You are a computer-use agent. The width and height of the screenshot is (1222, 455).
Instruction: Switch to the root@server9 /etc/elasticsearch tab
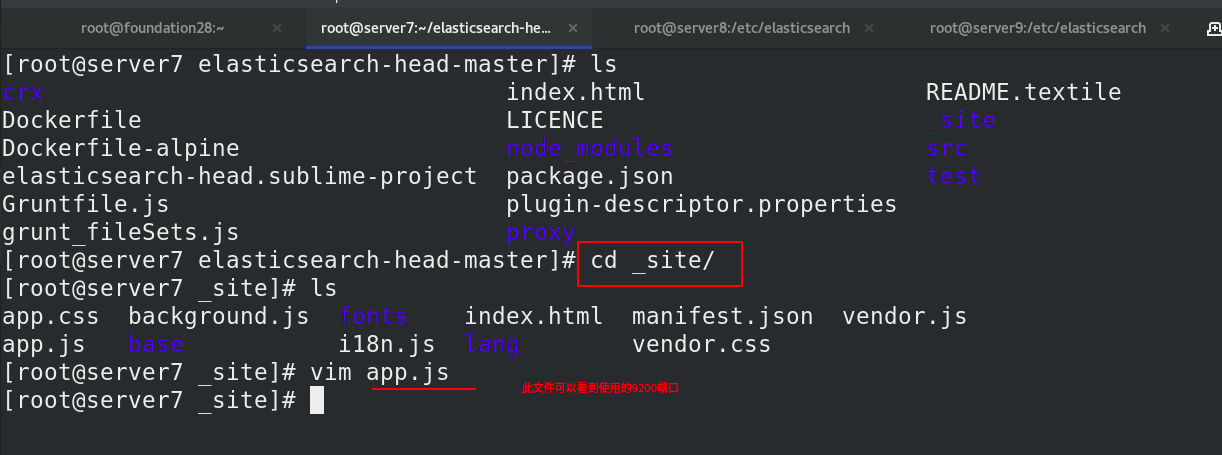click(x=1037, y=28)
